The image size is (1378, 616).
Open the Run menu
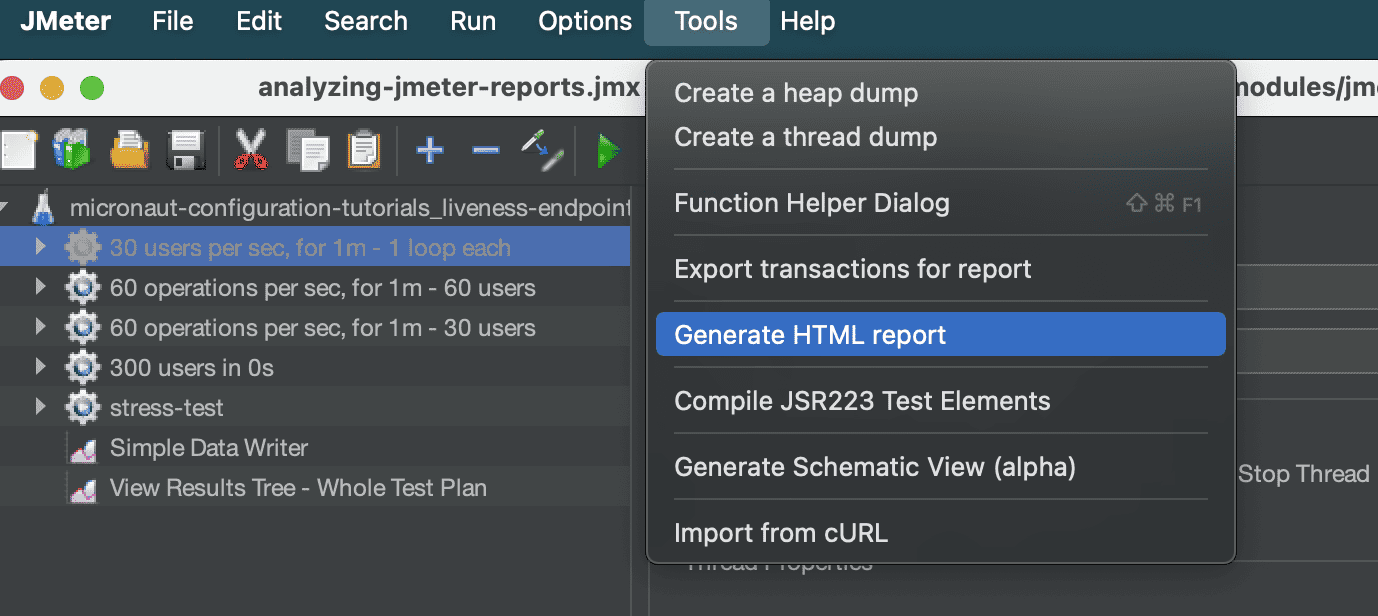tap(473, 21)
